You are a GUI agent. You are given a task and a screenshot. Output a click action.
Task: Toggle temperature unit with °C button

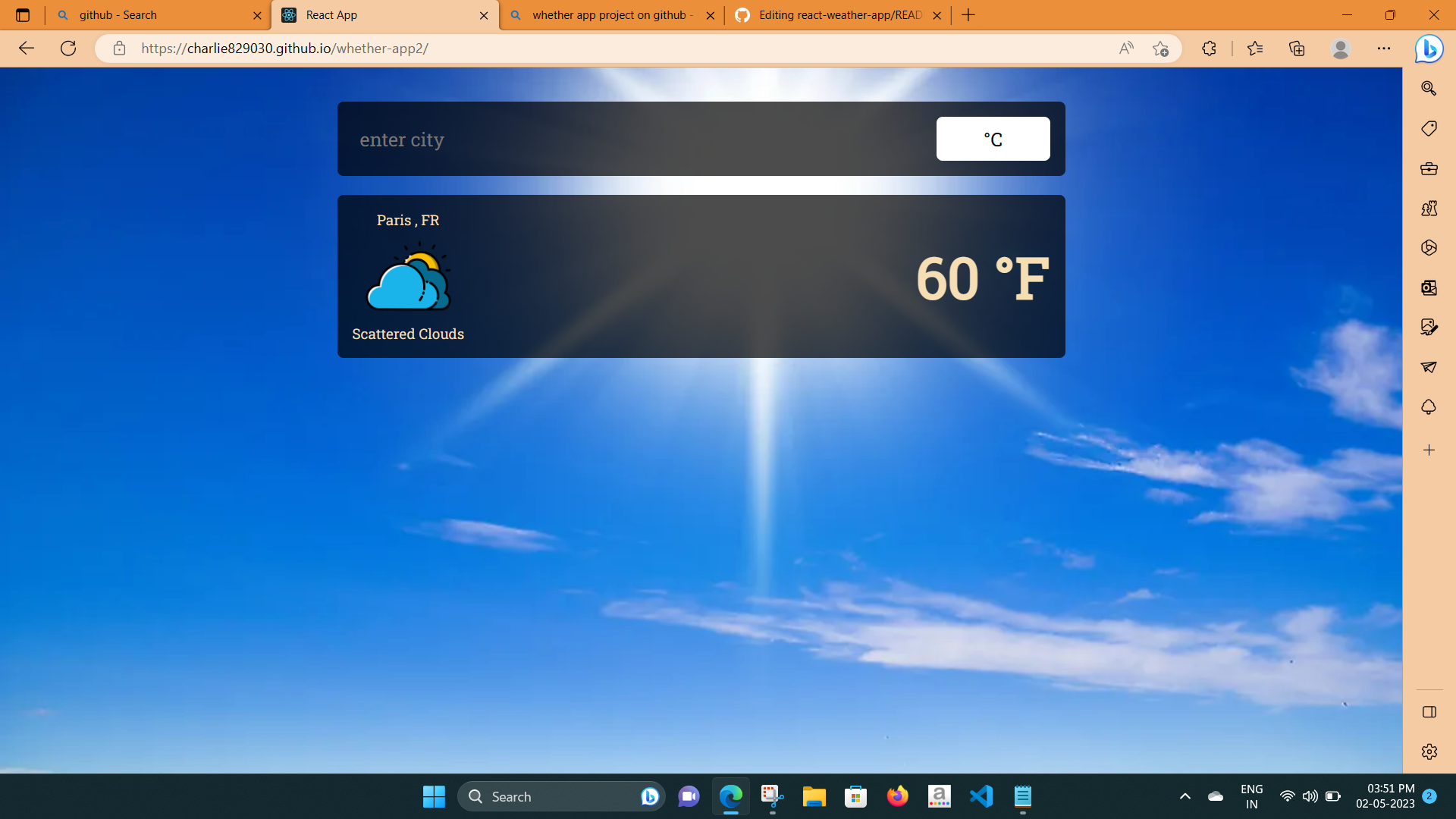click(x=993, y=139)
